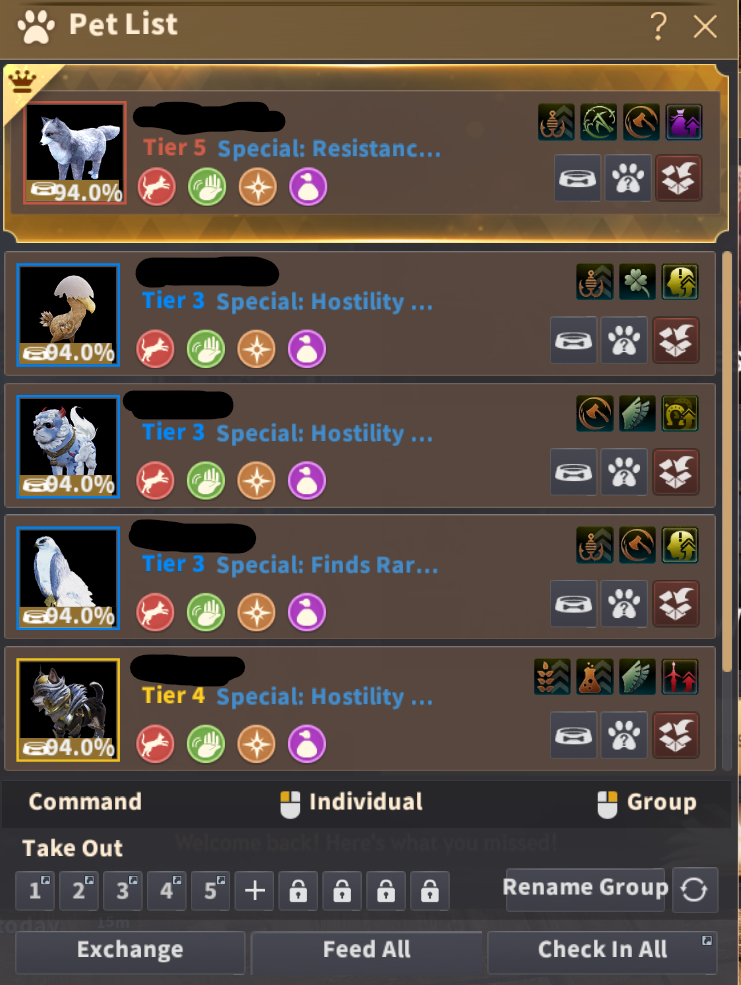Select the purple bag skill icon on the Tier 5 pet
The width and height of the screenshot is (741, 985).
click(x=684, y=122)
